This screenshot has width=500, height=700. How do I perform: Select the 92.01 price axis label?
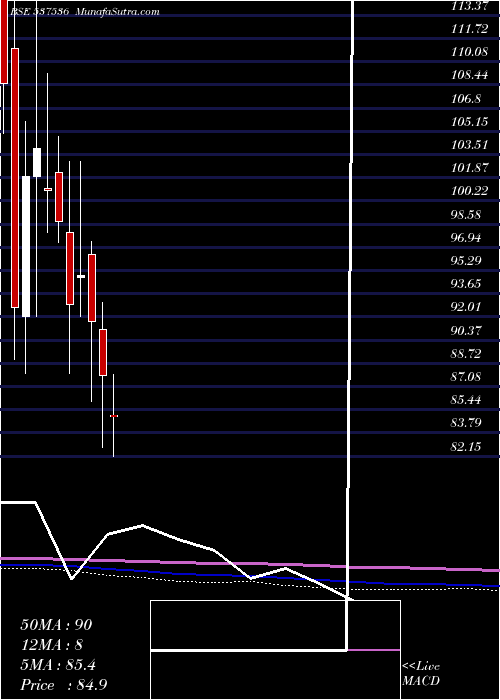[466, 307]
